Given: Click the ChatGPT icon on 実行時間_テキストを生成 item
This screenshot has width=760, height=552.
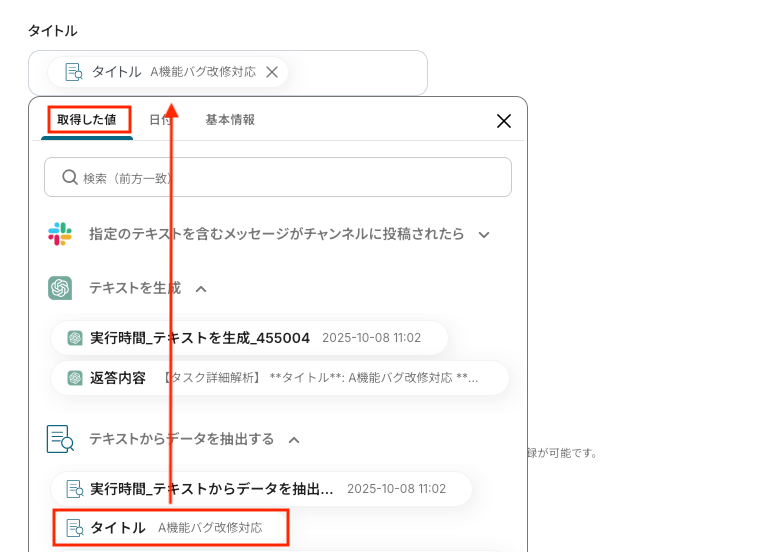Looking at the screenshot, I should point(75,338).
